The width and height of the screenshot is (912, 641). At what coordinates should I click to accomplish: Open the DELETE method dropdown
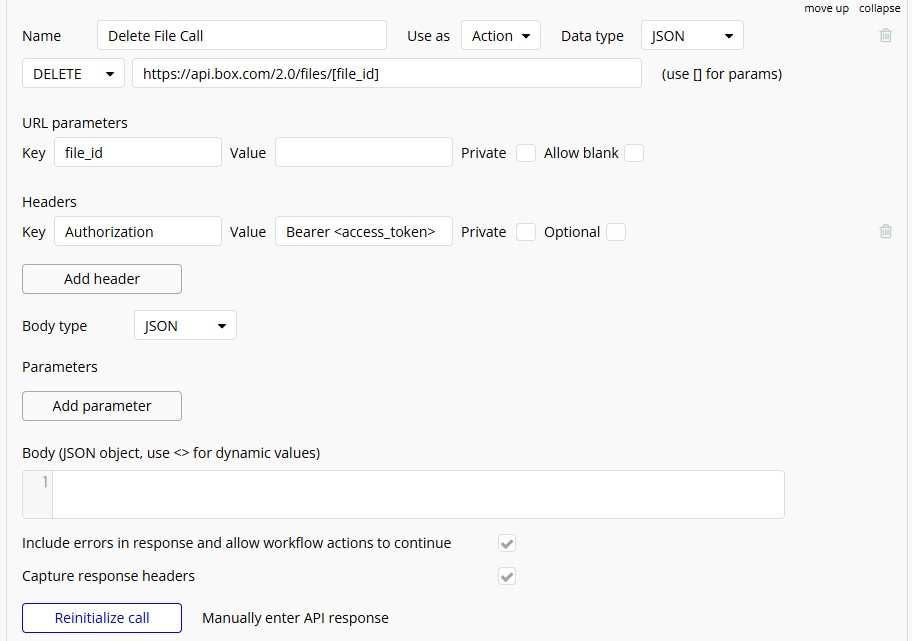coord(73,73)
